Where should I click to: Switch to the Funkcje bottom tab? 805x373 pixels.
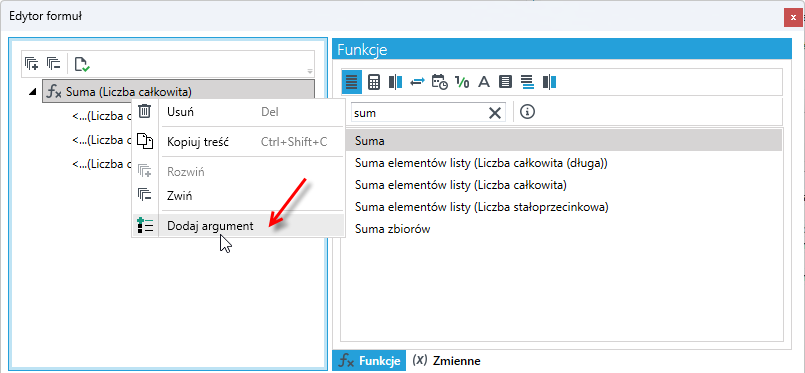(369, 361)
